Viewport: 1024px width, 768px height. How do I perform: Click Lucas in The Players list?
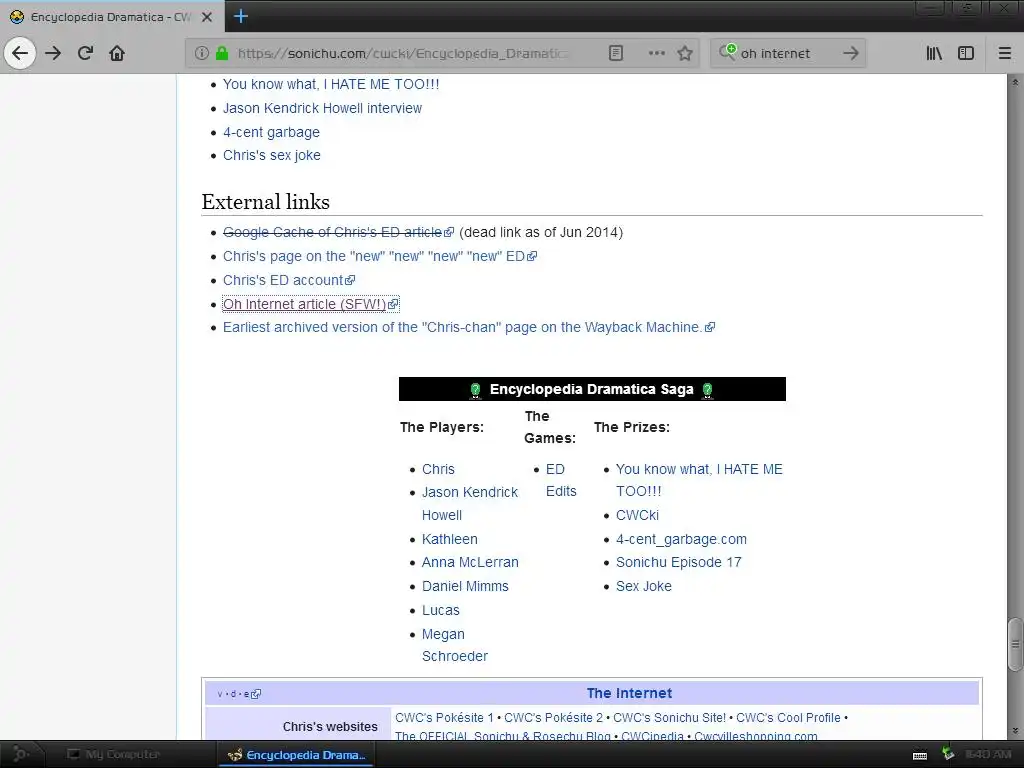(441, 611)
